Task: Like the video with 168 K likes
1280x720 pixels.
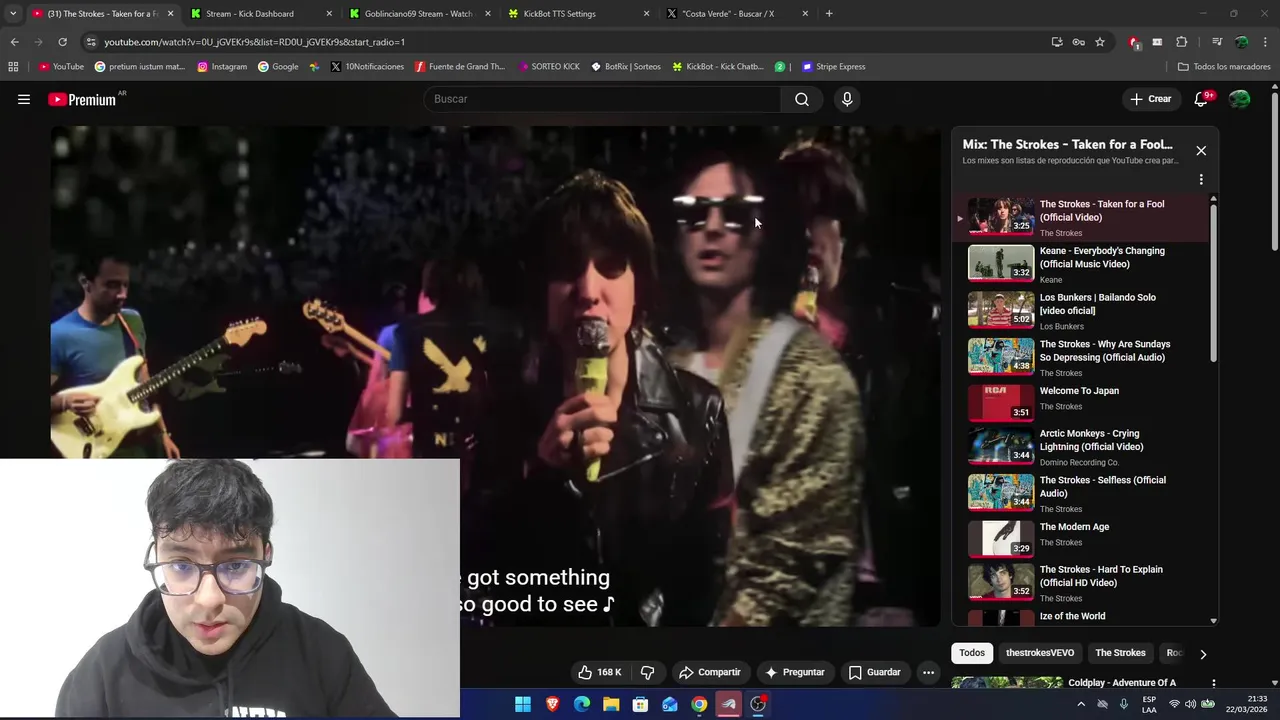Action: click(x=599, y=672)
